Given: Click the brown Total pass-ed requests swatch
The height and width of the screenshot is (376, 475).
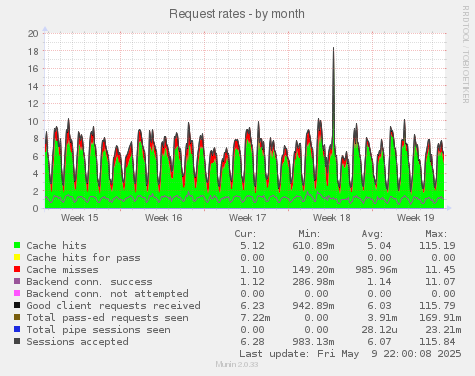Looking at the screenshot, I should (x=17, y=317).
